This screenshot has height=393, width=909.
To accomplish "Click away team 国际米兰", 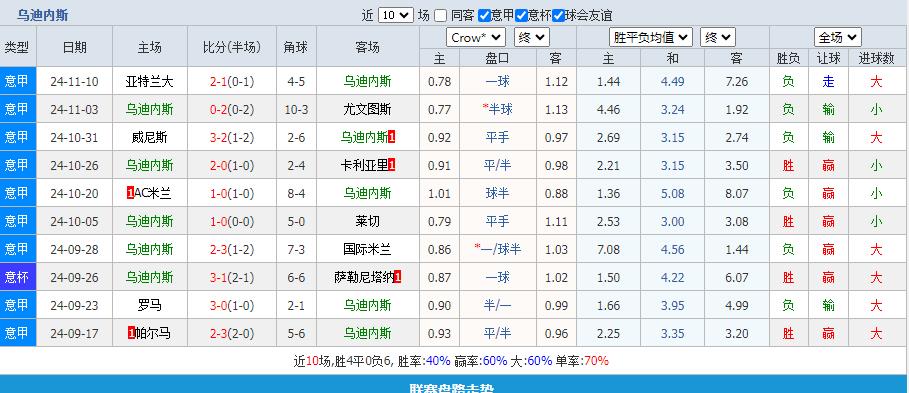I will [x=368, y=249].
